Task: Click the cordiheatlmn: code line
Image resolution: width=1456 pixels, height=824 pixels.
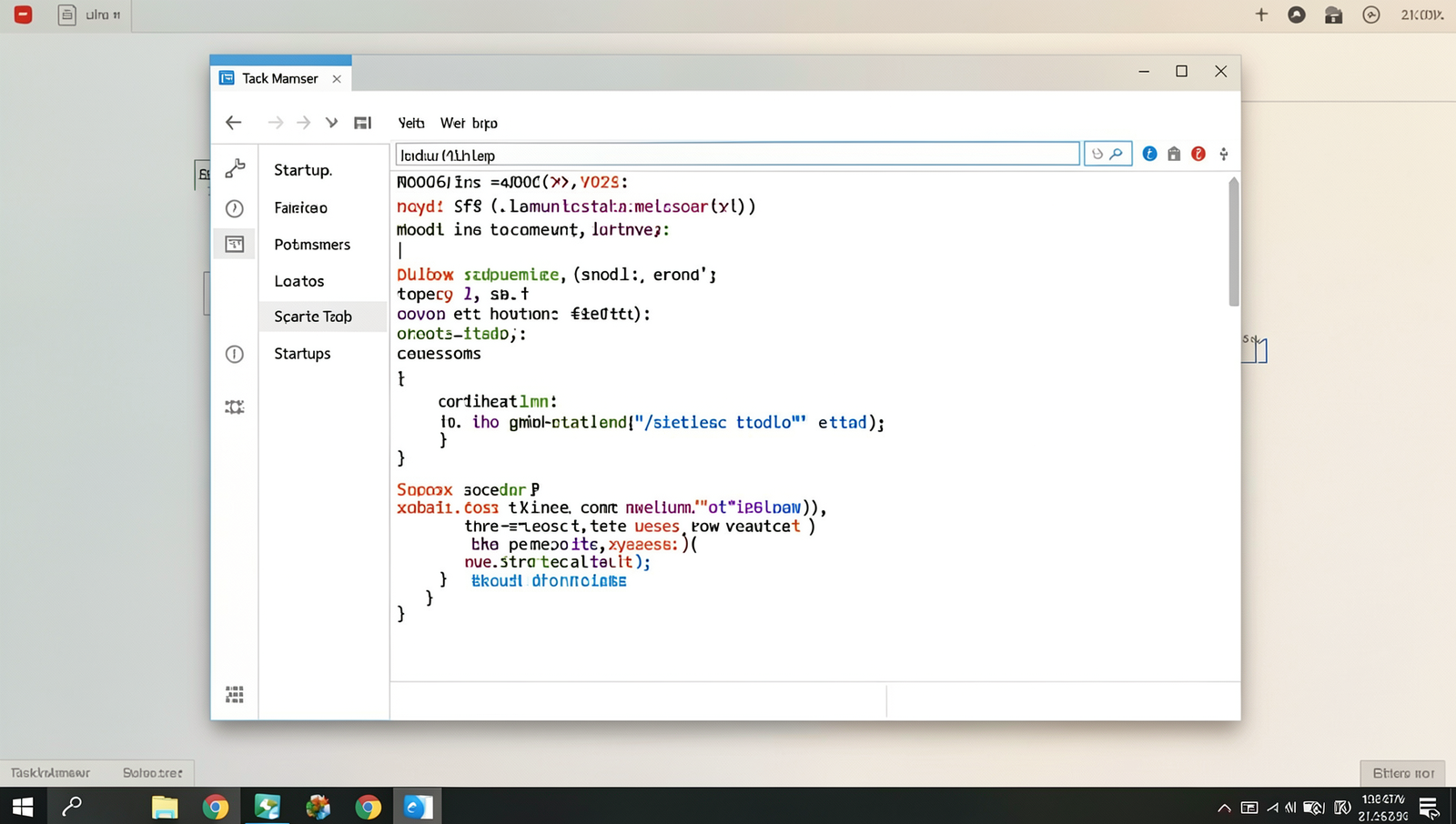Action: pyautogui.click(x=498, y=401)
